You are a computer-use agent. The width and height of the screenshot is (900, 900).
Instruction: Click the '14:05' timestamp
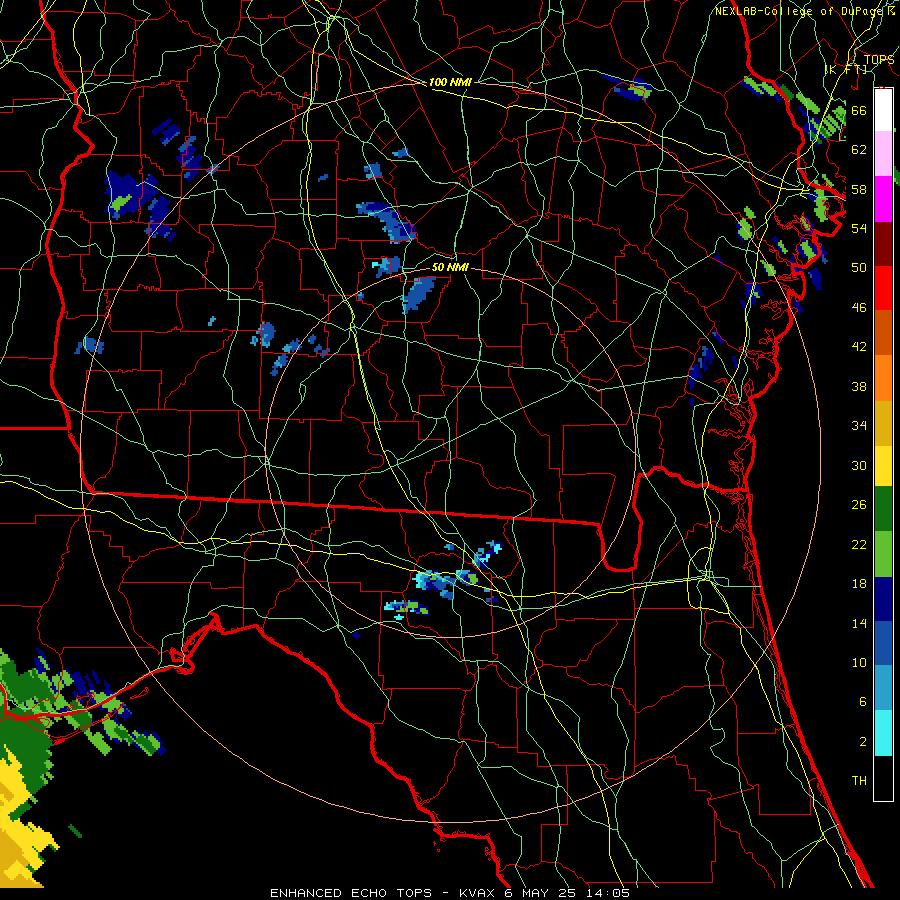click(x=607, y=893)
